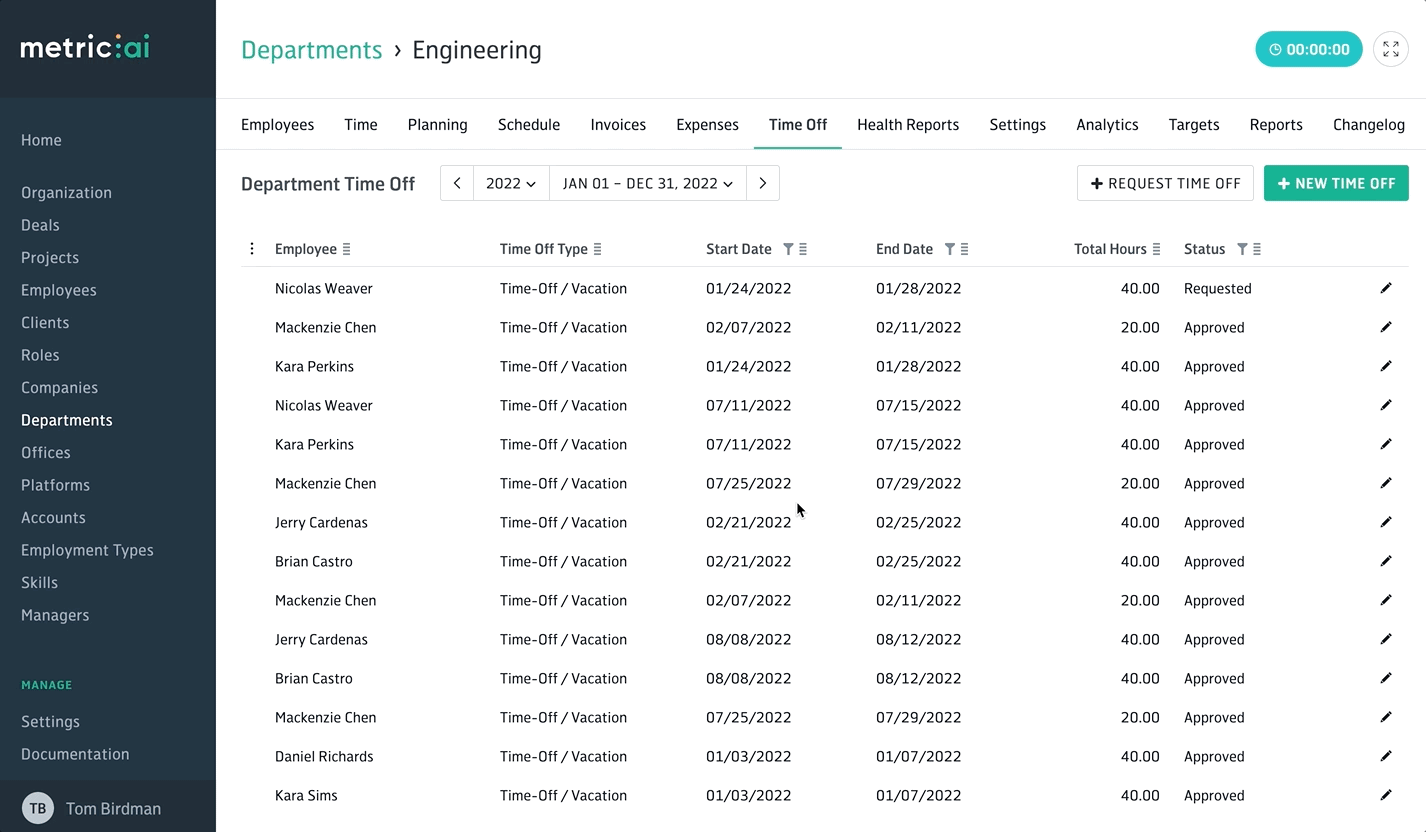Open Clients in the sidebar
Image resolution: width=1426 pixels, height=832 pixels.
tap(45, 323)
